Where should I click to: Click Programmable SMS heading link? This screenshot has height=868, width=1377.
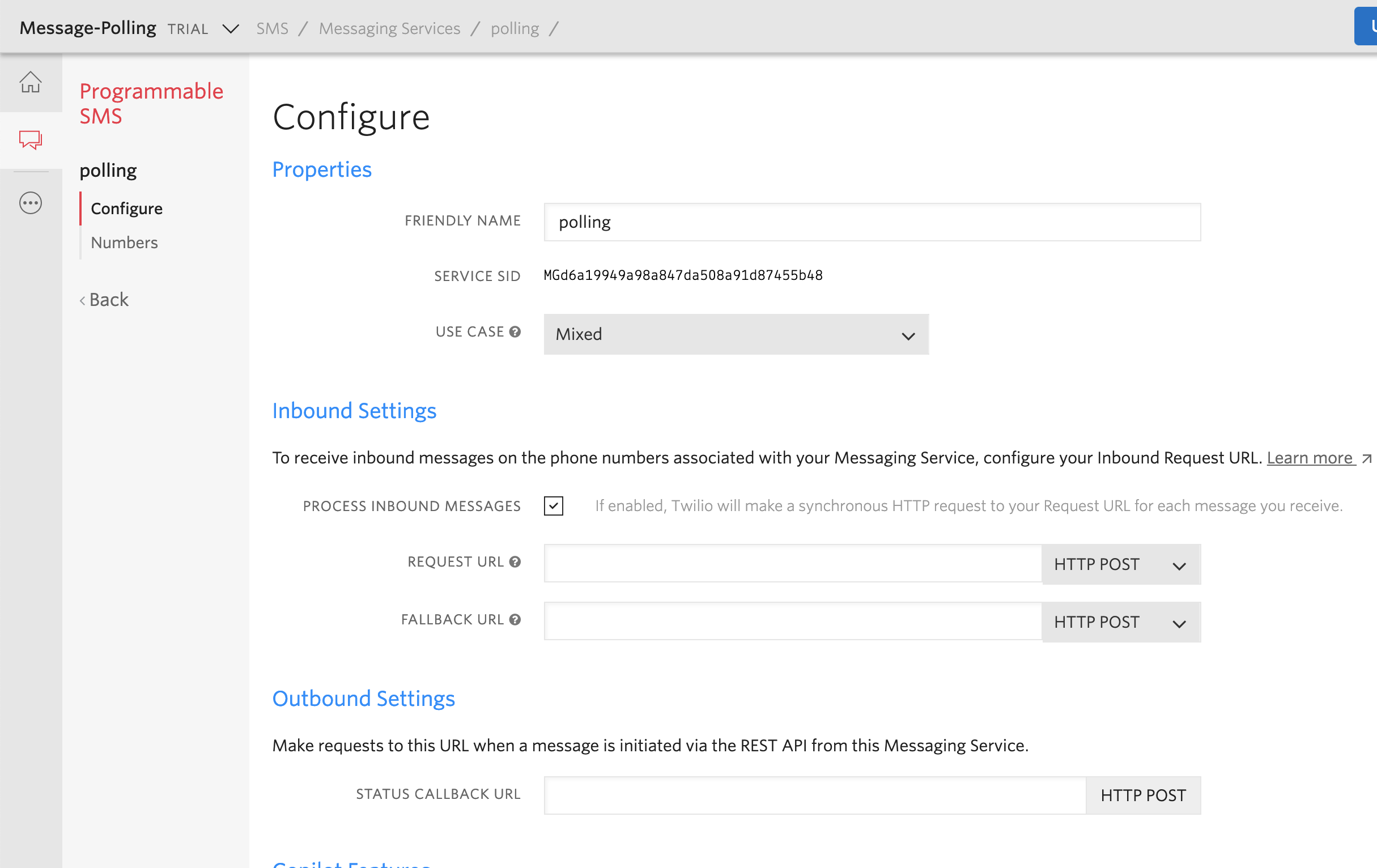[151, 103]
